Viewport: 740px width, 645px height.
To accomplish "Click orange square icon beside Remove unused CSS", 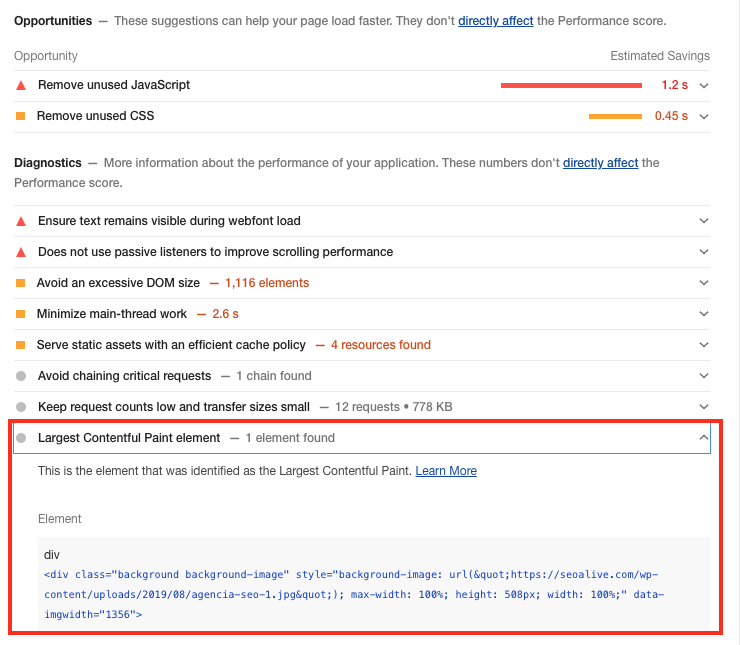I will (x=21, y=116).
